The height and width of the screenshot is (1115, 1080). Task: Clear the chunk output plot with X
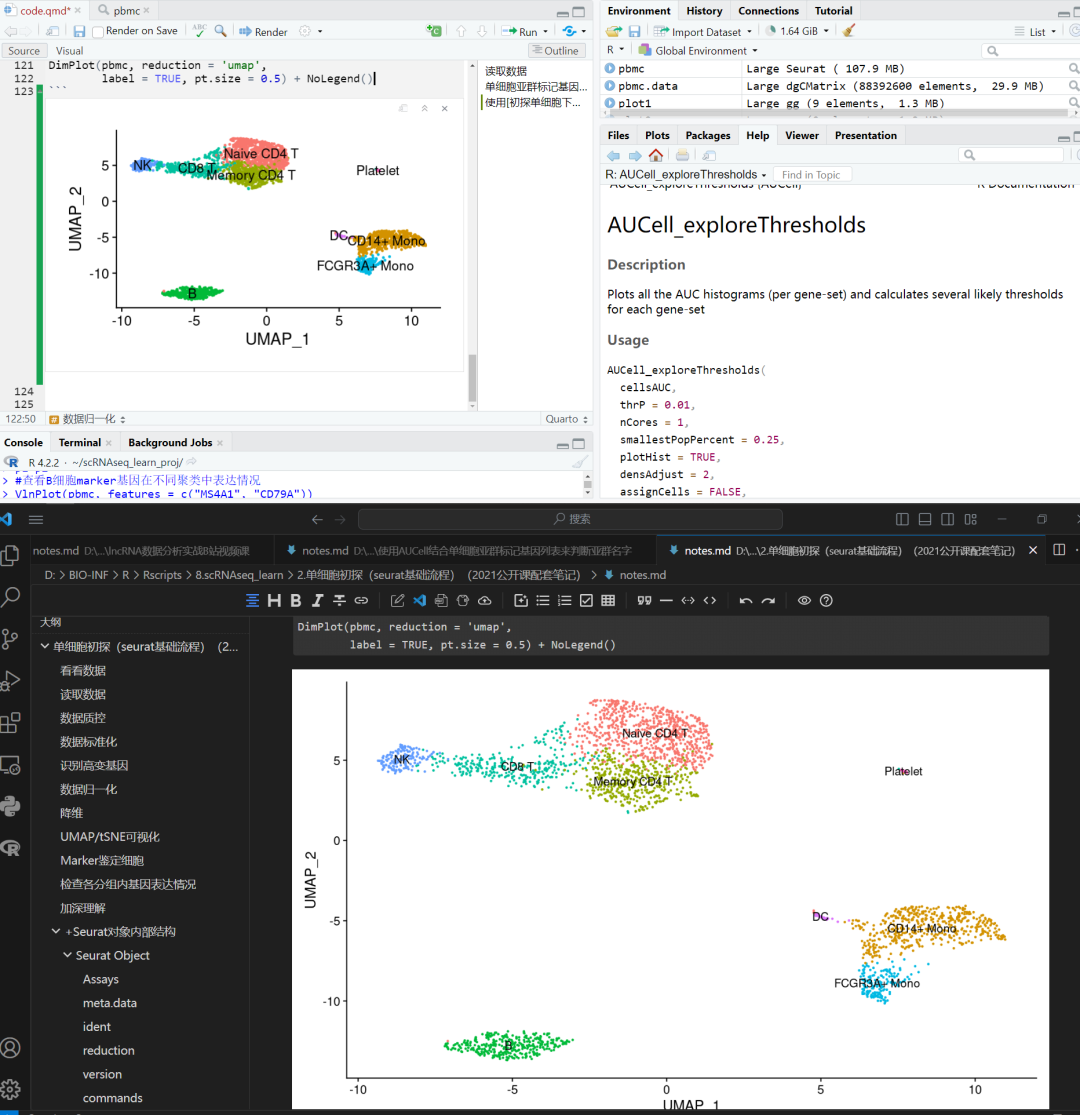[444, 109]
